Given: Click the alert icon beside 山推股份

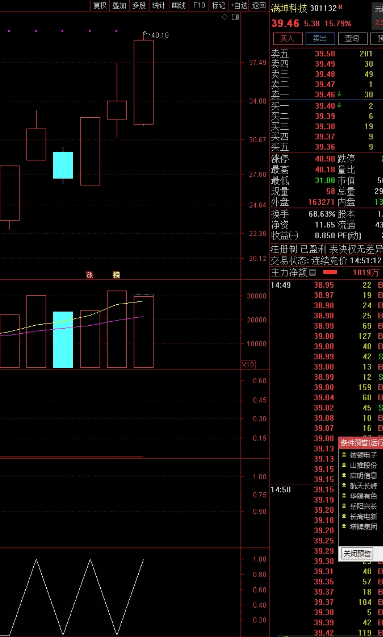Looking at the screenshot, I should pyautogui.click(x=344, y=465).
